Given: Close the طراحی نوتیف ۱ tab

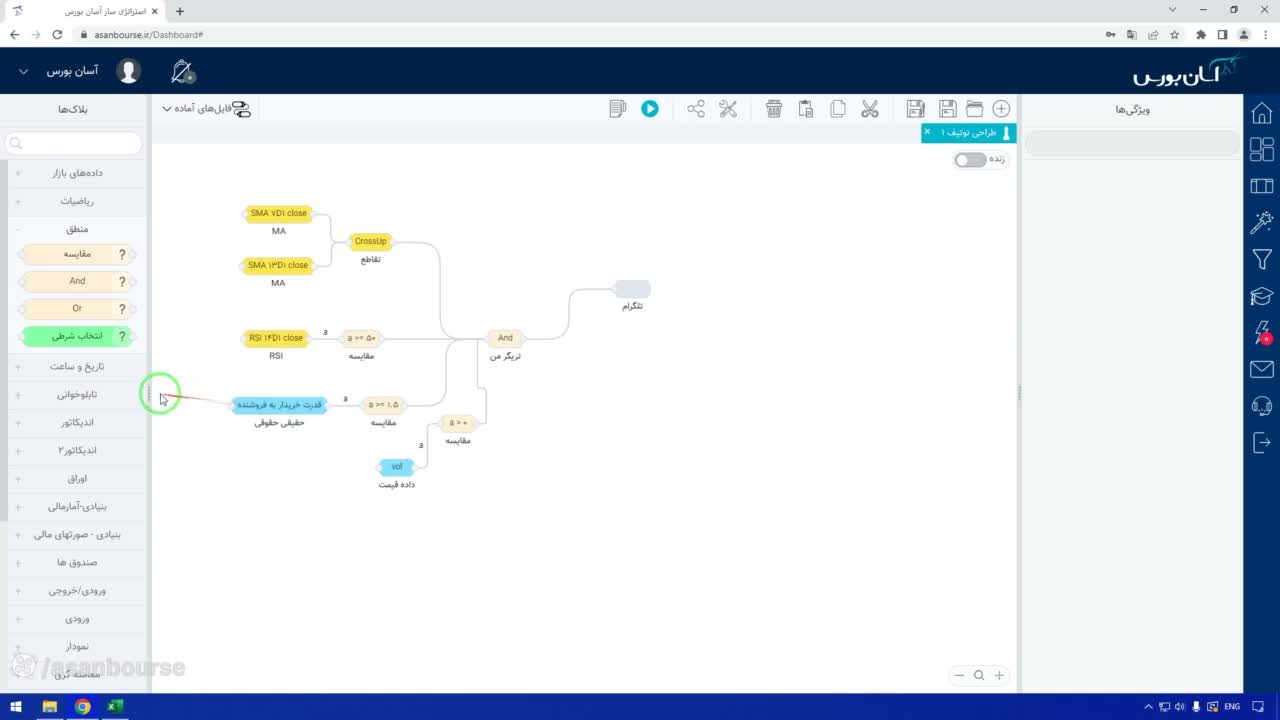Looking at the screenshot, I should click(x=927, y=132).
